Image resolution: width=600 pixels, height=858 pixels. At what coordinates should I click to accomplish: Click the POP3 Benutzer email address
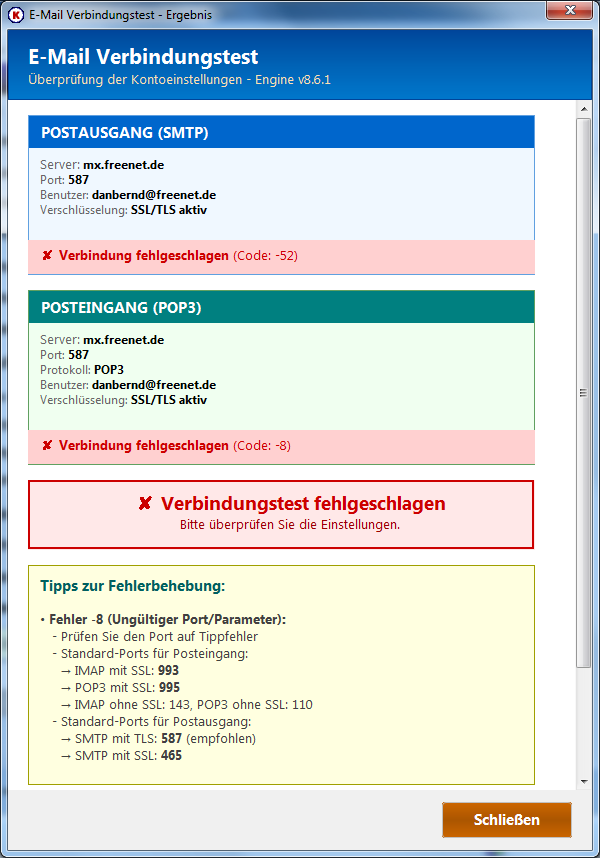[x=154, y=385]
